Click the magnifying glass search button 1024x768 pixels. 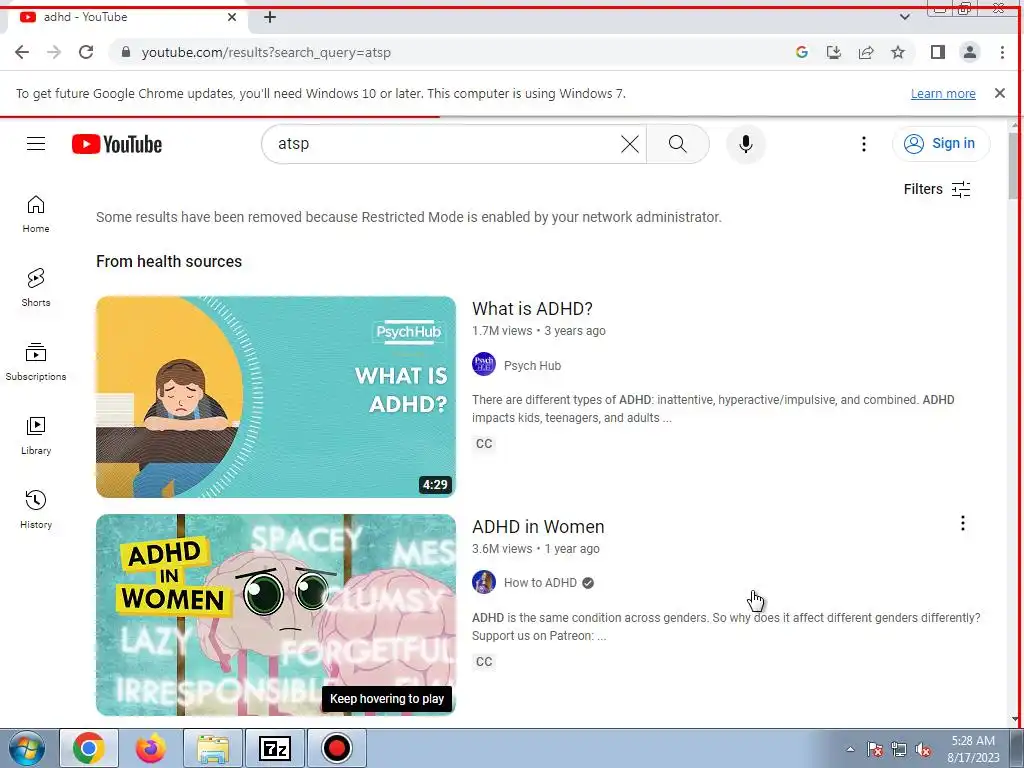pyautogui.click(x=678, y=144)
